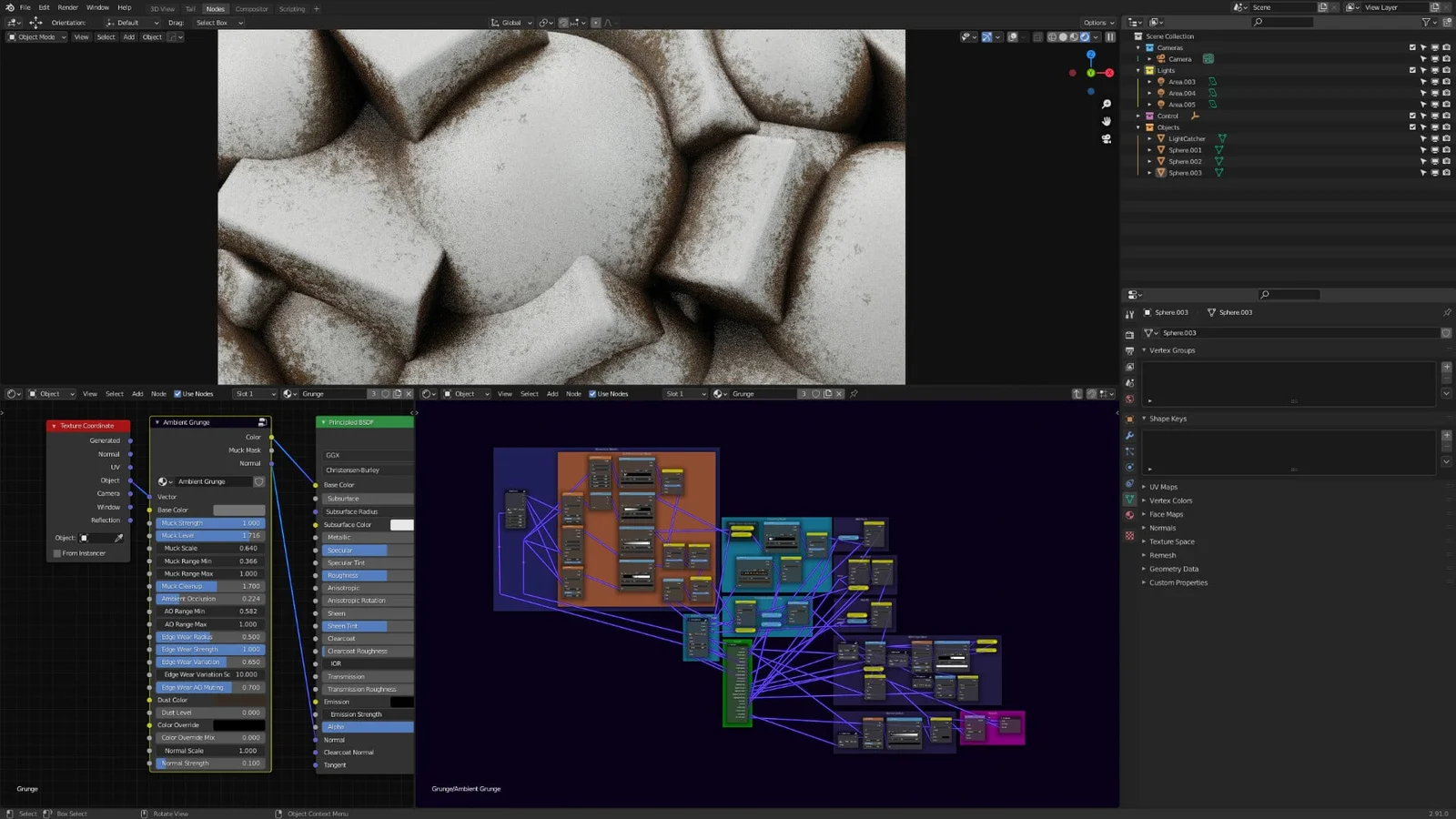Pin the Sphere.003 properties context
The height and width of the screenshot is (819, 1456).
1448,312
